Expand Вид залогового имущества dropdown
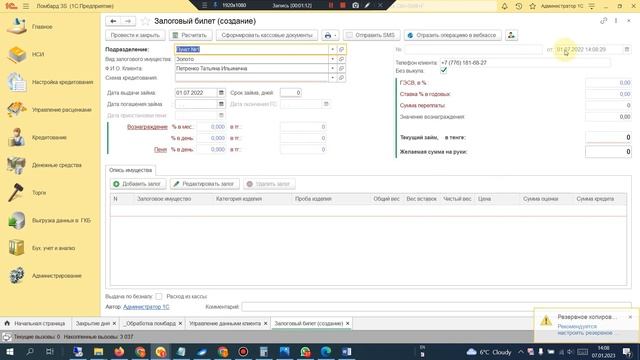This screenshot has width=640, height=360. (x=333, y=59)
